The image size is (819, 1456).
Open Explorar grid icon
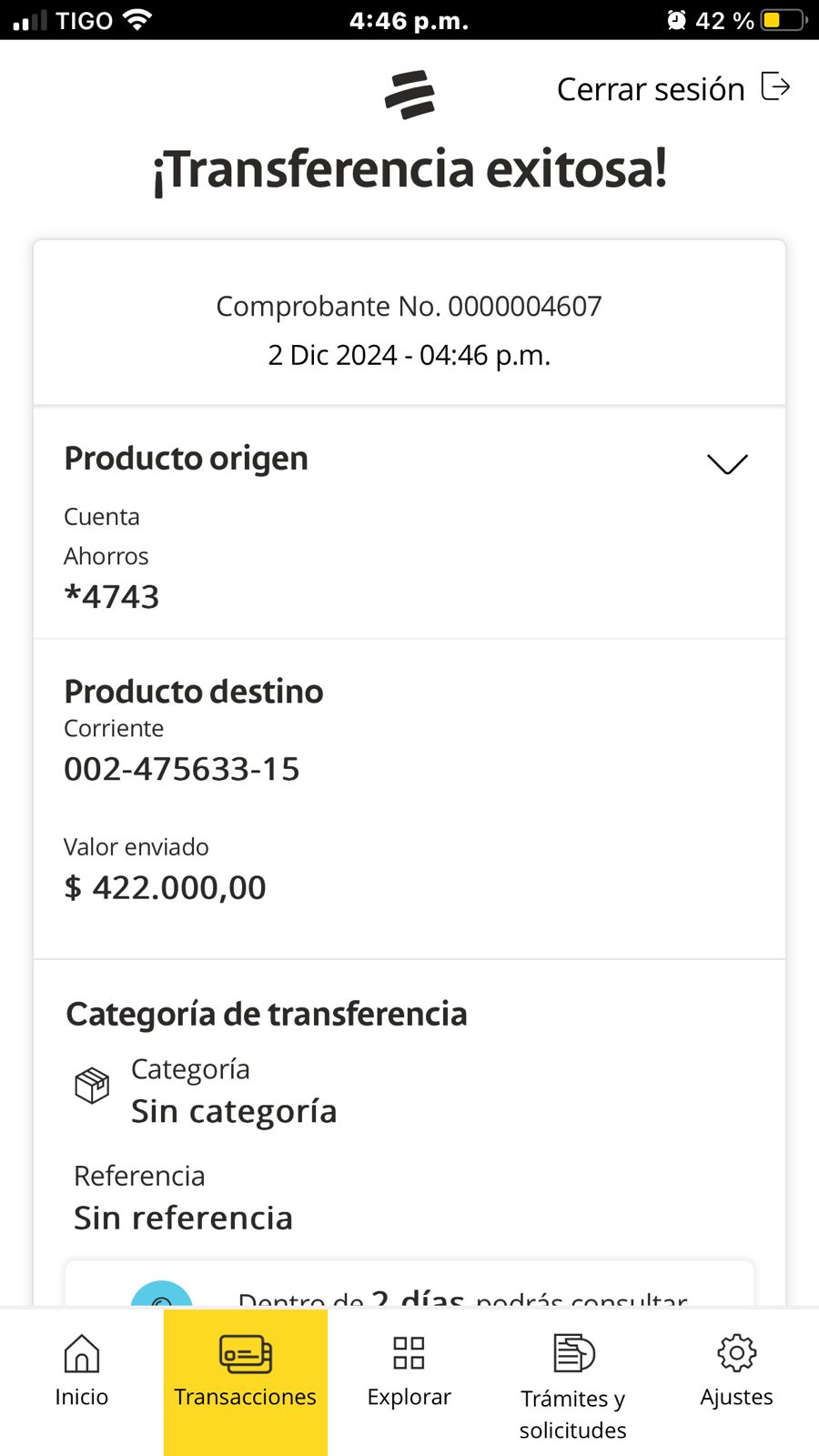coord(409,1353)
